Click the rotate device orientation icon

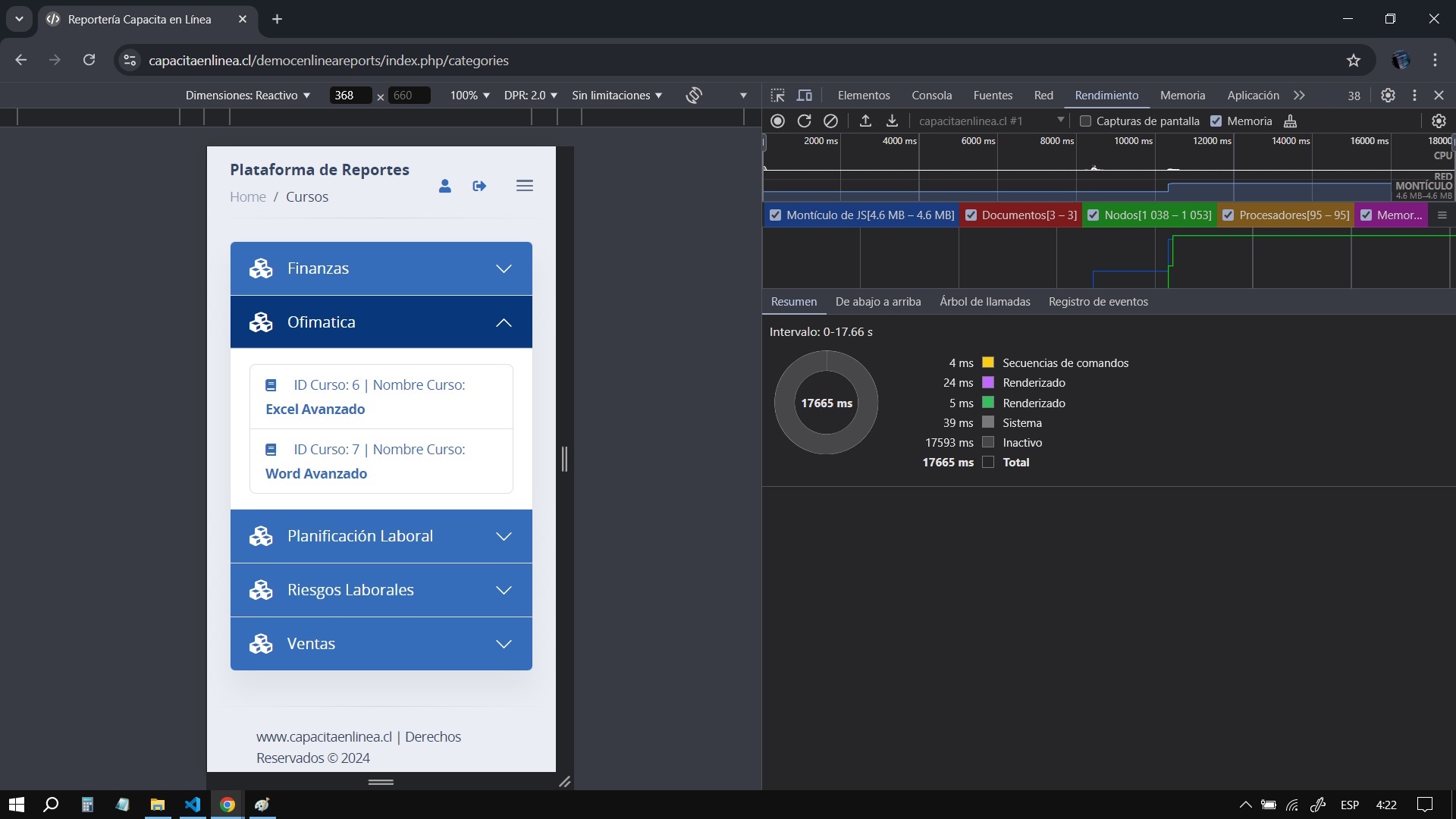tap(694, 95)
